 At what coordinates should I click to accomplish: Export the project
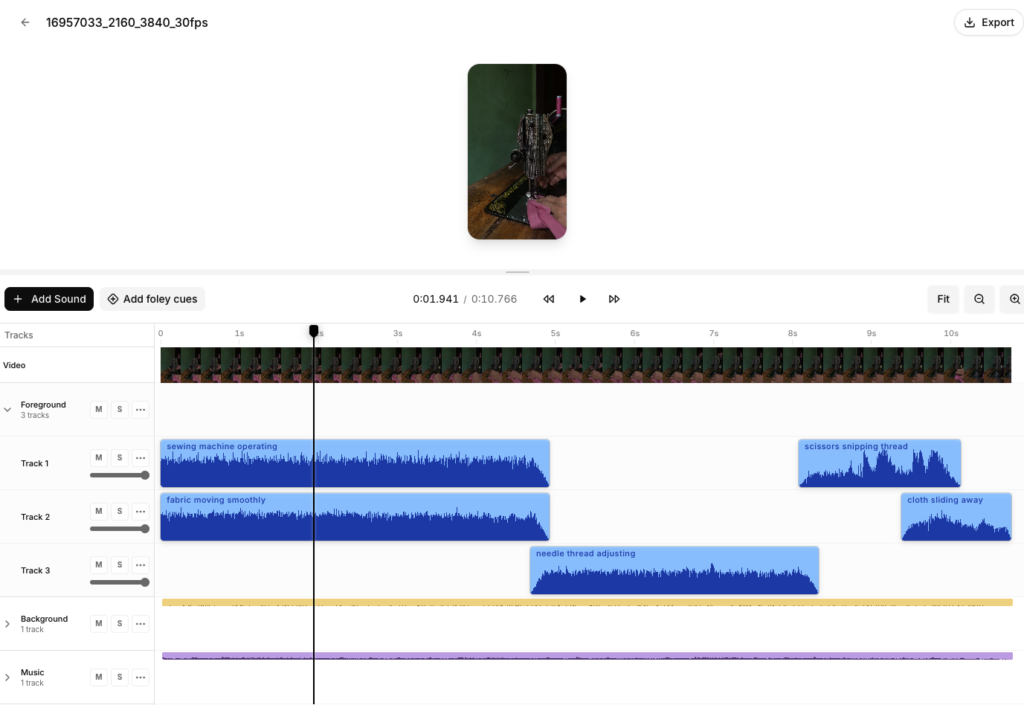click(x=989, y=22)
